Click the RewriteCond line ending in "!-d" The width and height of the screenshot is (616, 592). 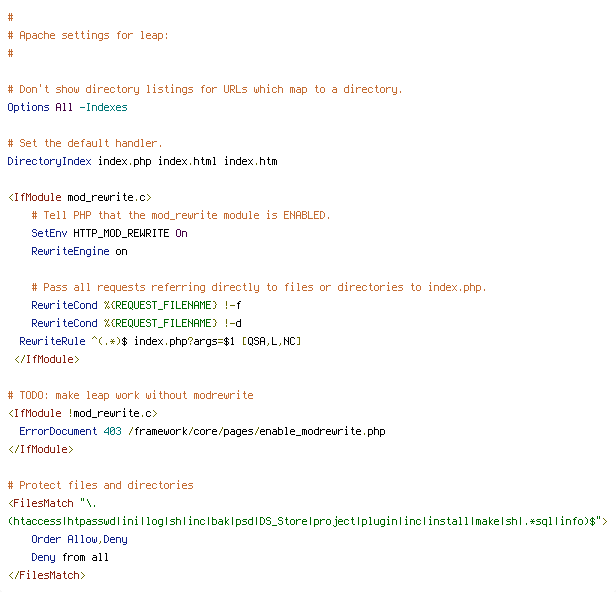click(136, 323)
